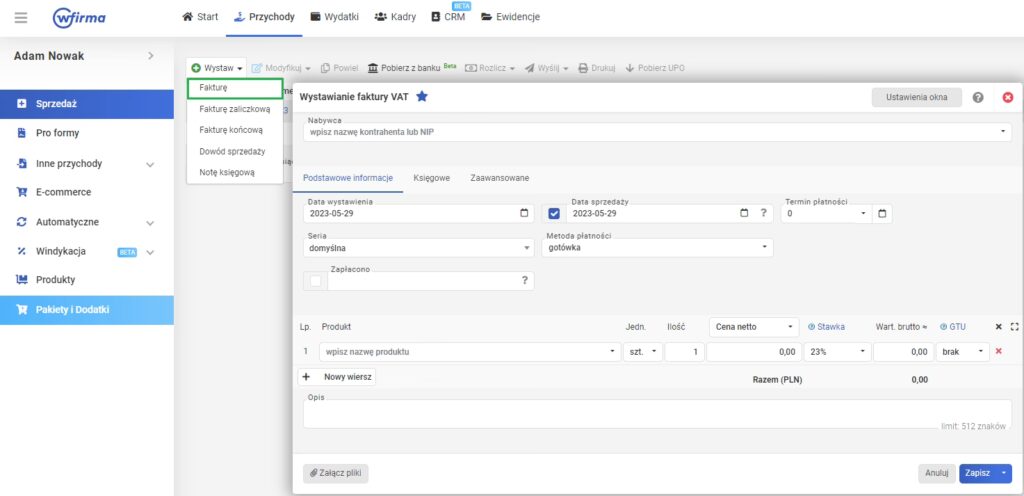Viewport: 1024px width, 496px height.
Task: Tick the Zapłacono checkbox
Action: coord(316,281)
